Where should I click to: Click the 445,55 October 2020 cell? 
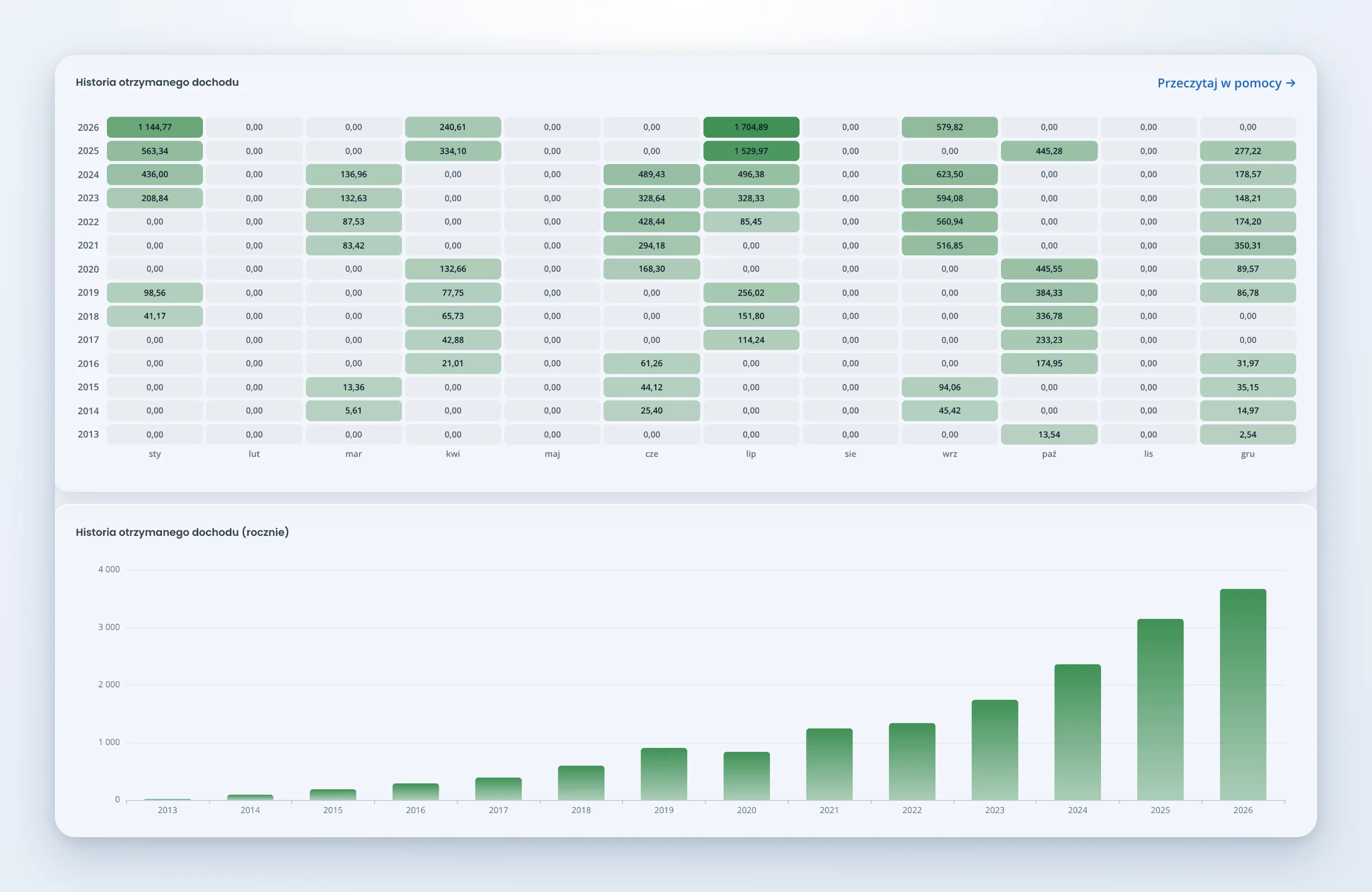click(1049, 269)
